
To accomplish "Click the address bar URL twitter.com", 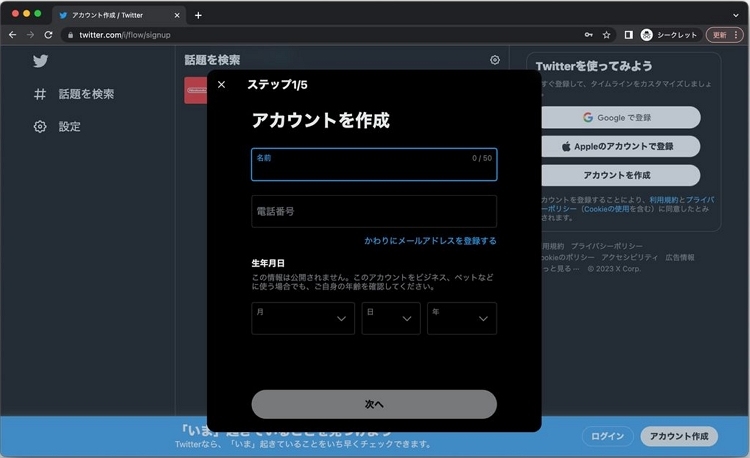I will click(x=125, y=35).
